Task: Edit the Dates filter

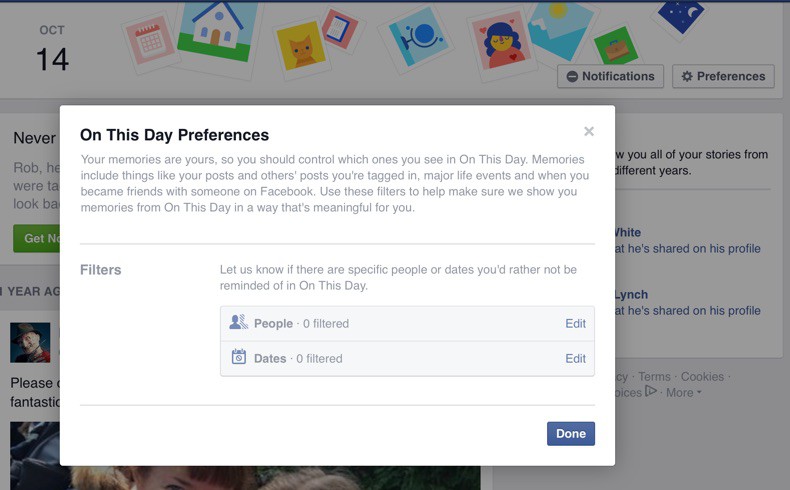Action: (x=575, y=358)
